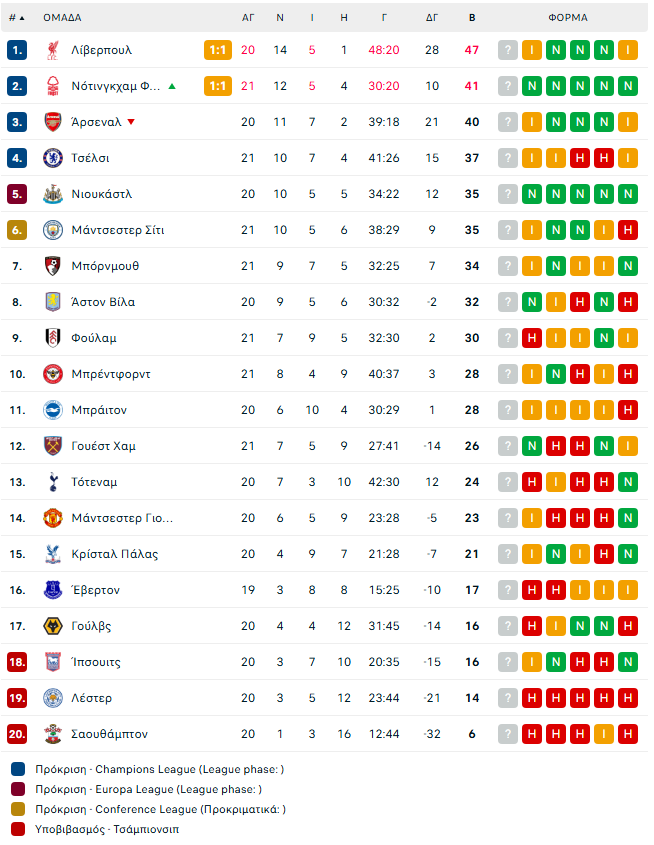Click Liverpool's gray question-mark next-match badge
This screenshot has height=845, width=654.
click(x=508, y=50)
